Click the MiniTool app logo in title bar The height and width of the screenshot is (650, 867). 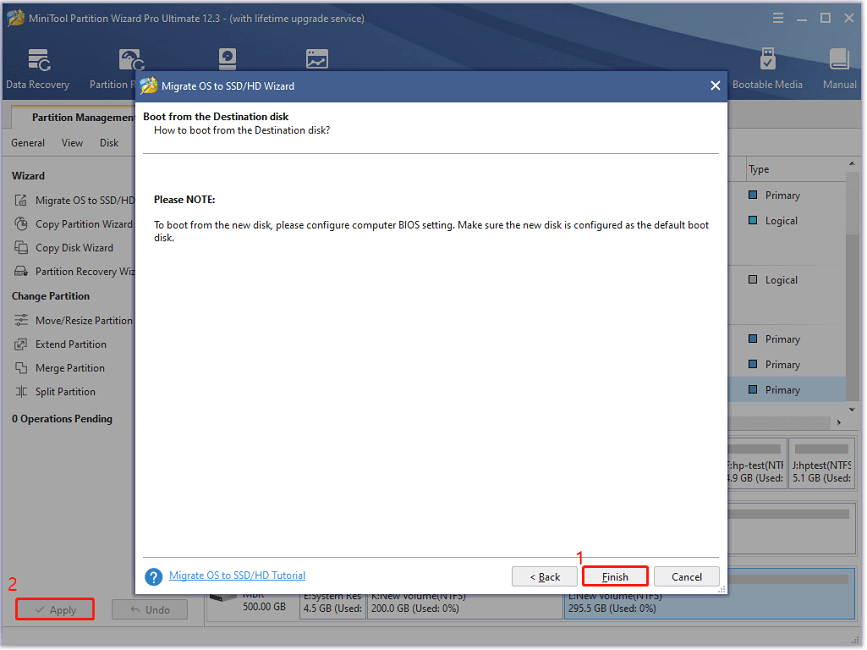pos(15,18)
